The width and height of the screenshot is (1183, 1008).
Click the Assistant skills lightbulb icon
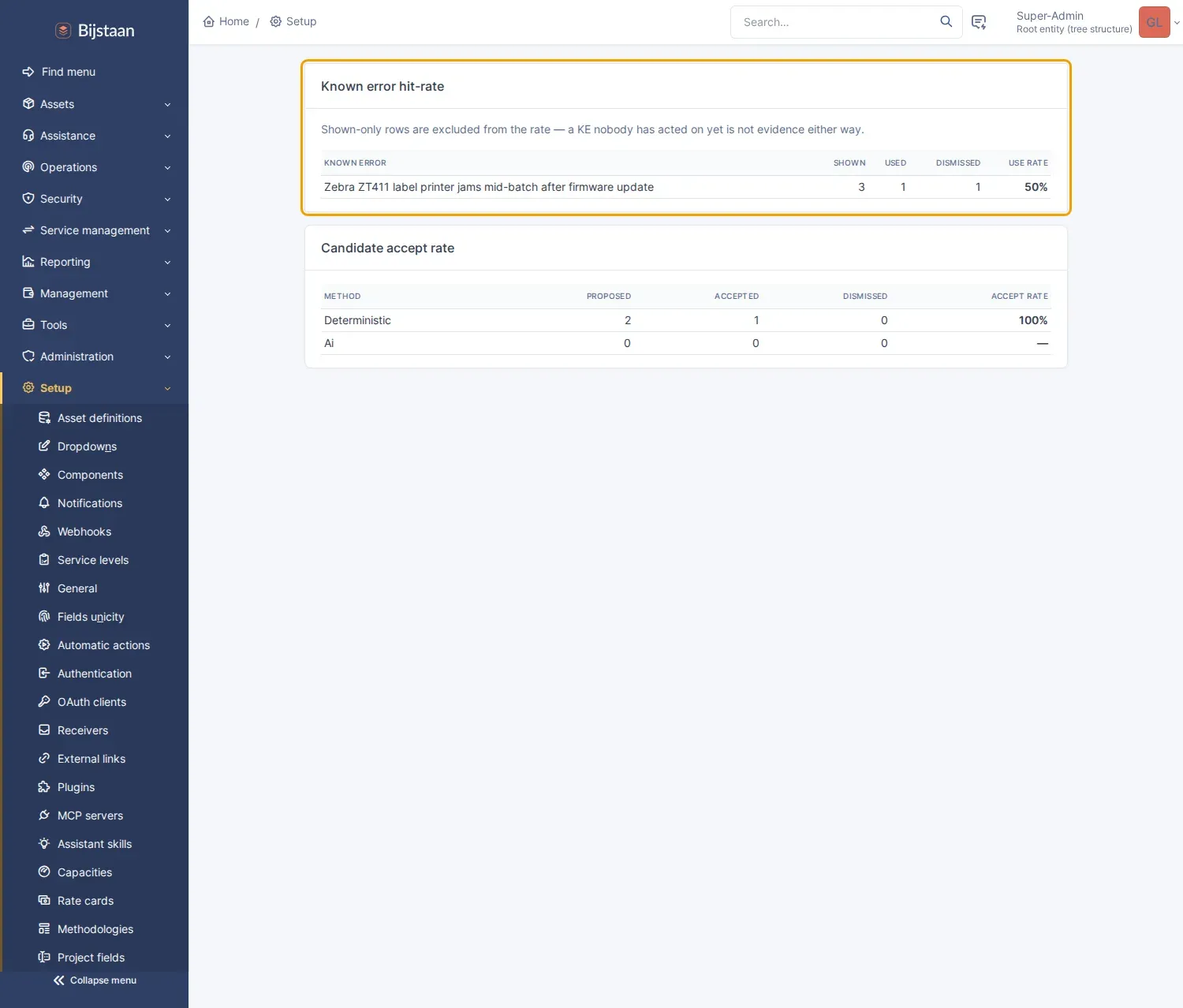click(44, 844)
